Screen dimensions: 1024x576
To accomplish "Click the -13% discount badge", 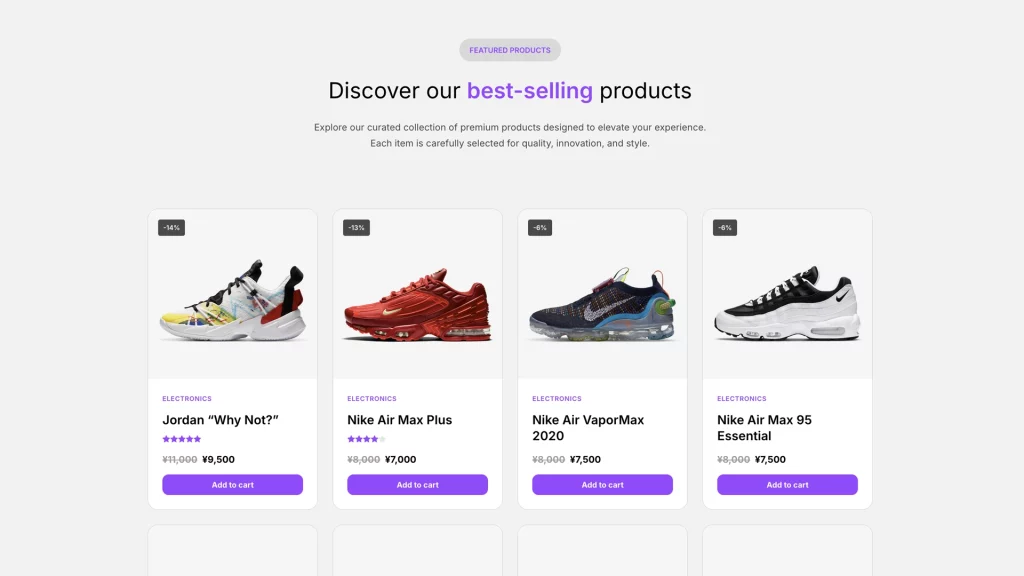I will point(356,228).
